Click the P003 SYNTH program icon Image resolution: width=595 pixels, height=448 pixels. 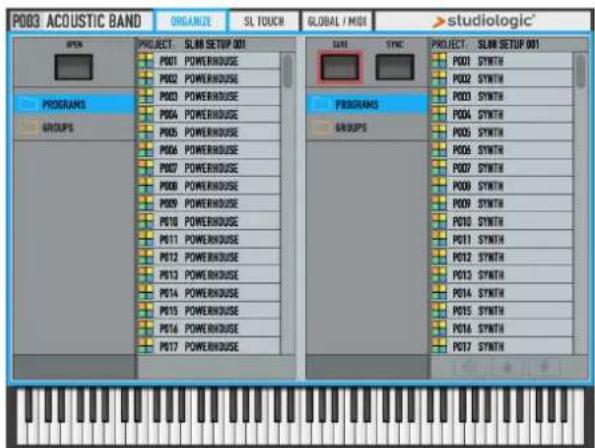[439, 97]
